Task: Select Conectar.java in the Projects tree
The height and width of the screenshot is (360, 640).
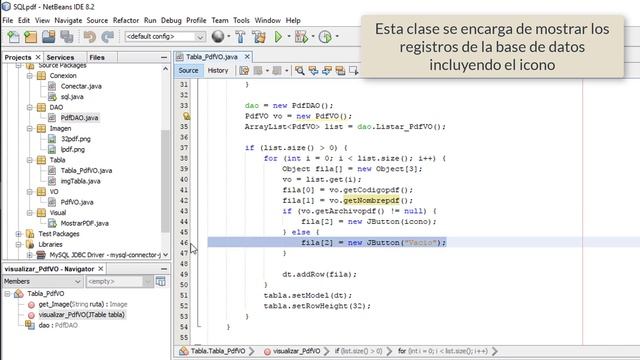Action: [x=81, y=86]
